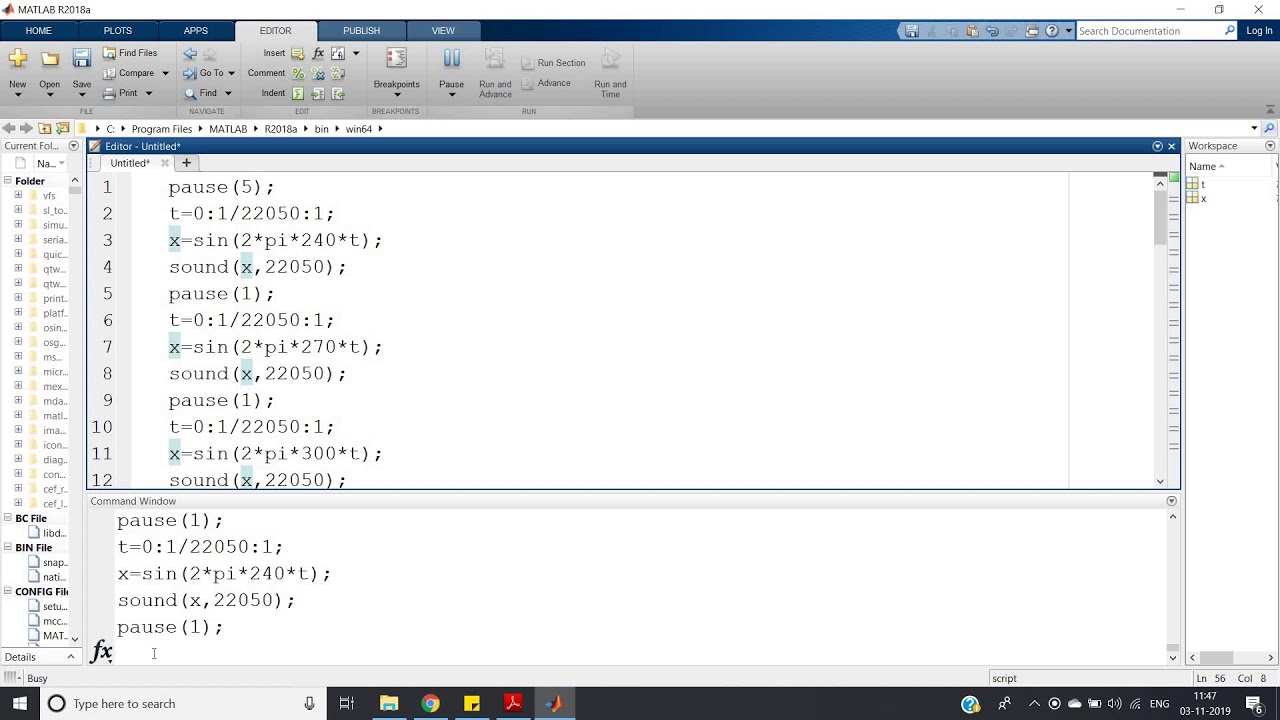Viewport: 1280px width, 720px height.
Task: Expand the vfs folder node
Action: (18, 196)
